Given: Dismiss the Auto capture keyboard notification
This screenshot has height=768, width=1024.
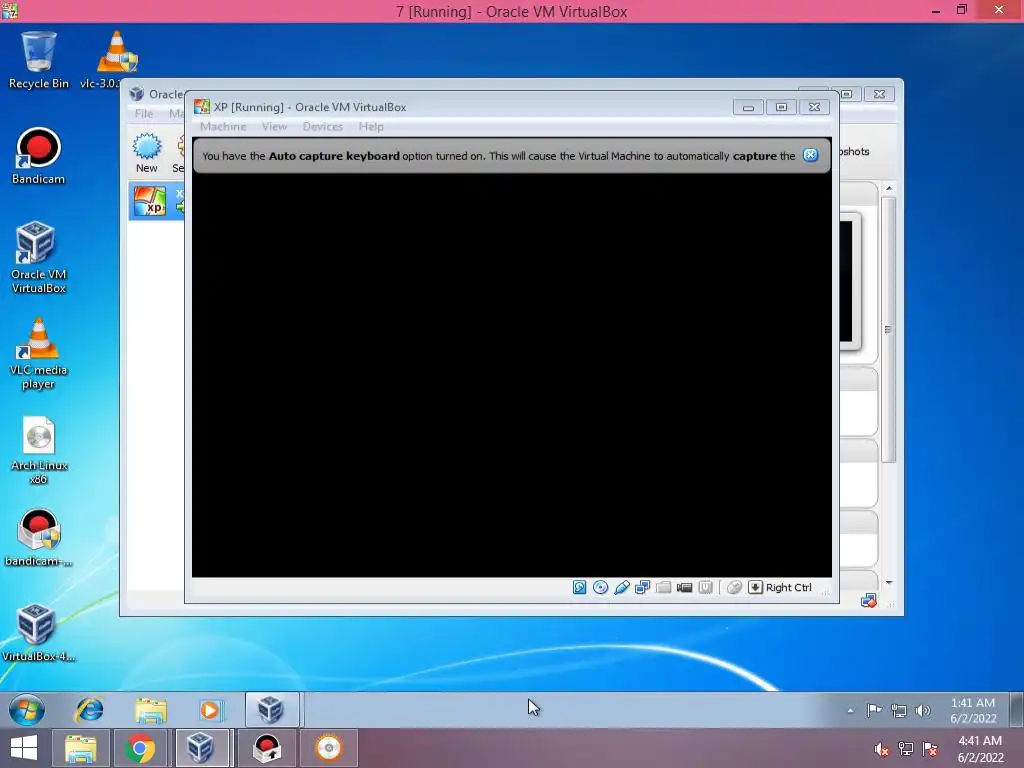Looking at the screenshot, I should (810, 155).
